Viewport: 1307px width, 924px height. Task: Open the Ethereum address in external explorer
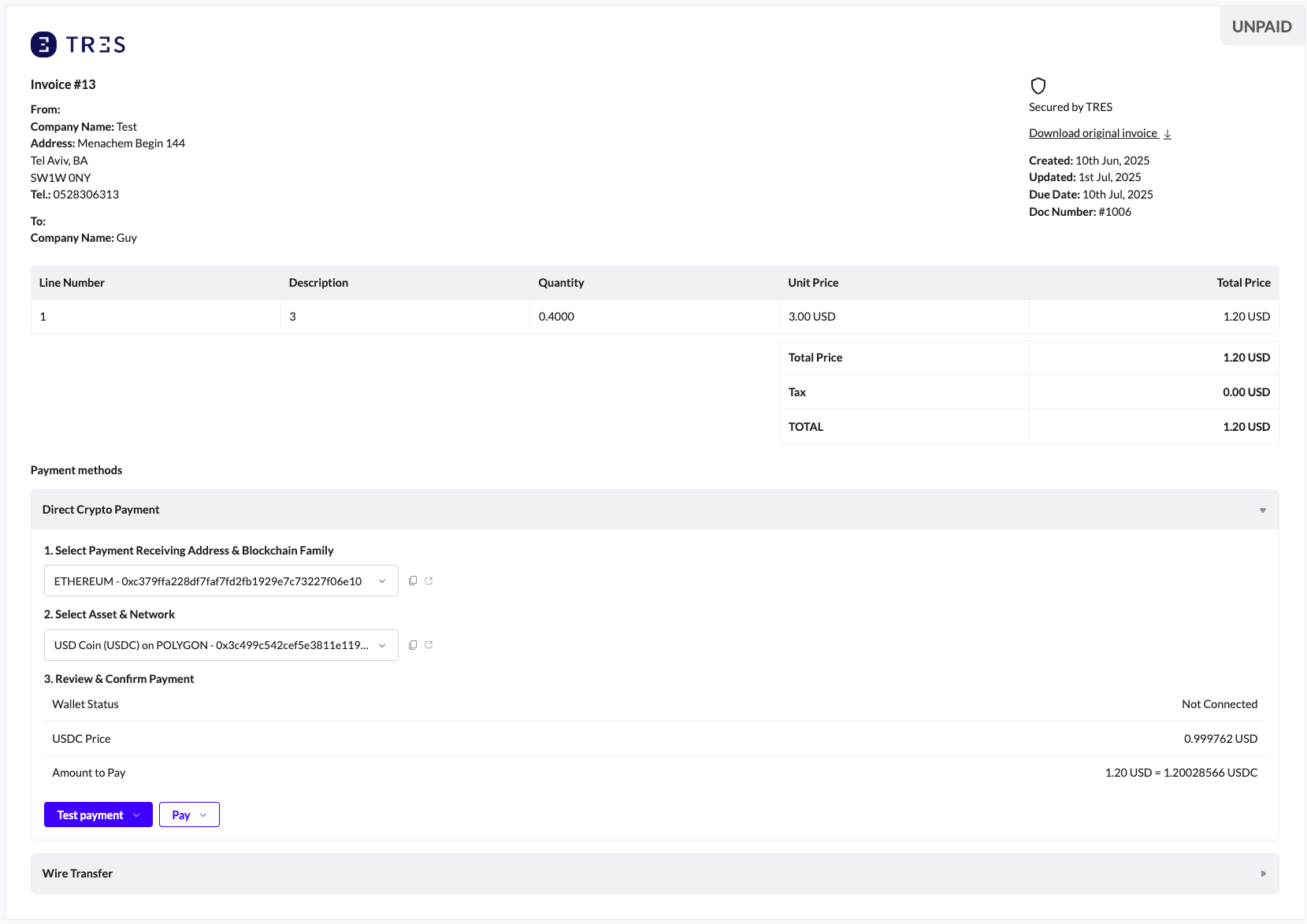coord(429,581)
